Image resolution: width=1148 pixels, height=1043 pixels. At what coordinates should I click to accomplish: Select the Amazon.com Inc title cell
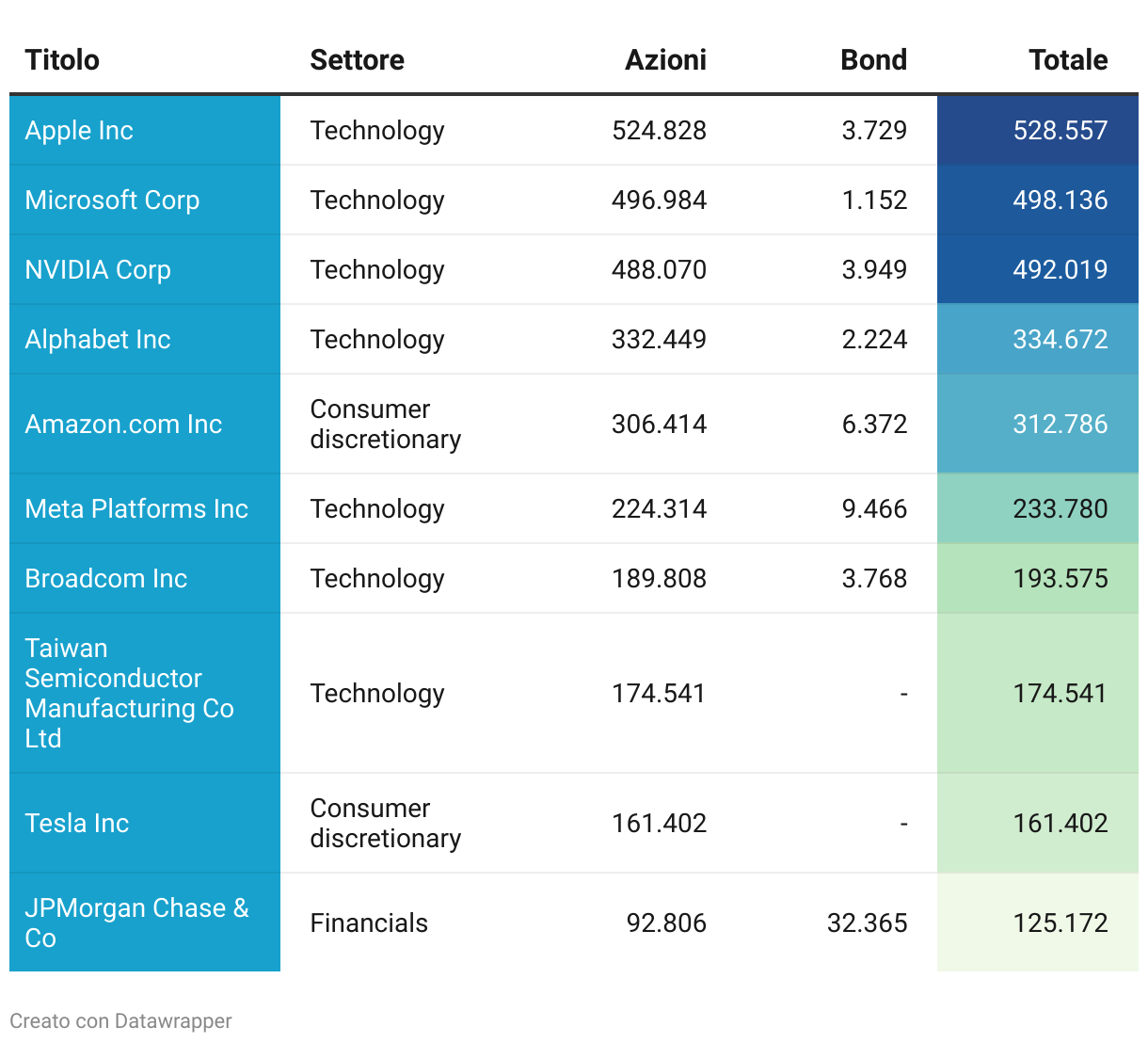[123, 425]
